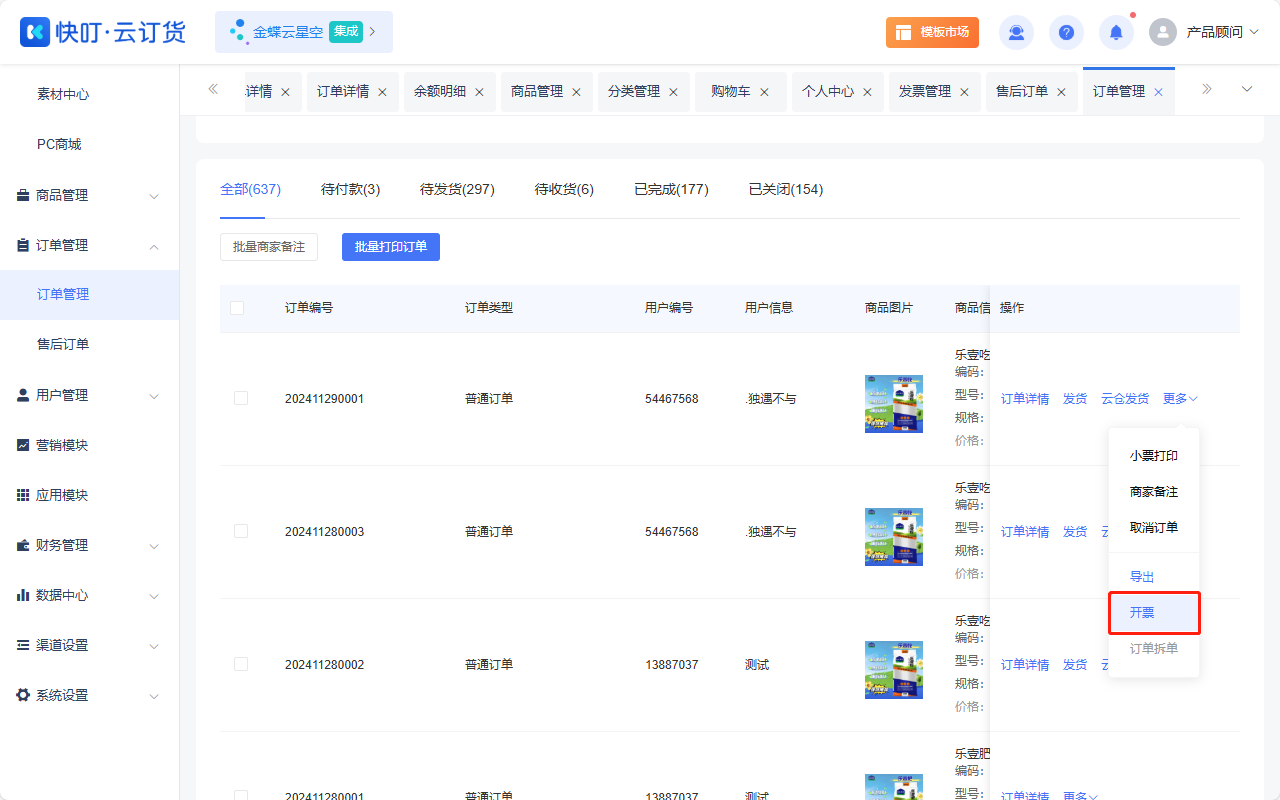Open 订单详情 link for order 202411280002
The width and height of the screenshot is (1280, 800).
tap(1025, 665)
